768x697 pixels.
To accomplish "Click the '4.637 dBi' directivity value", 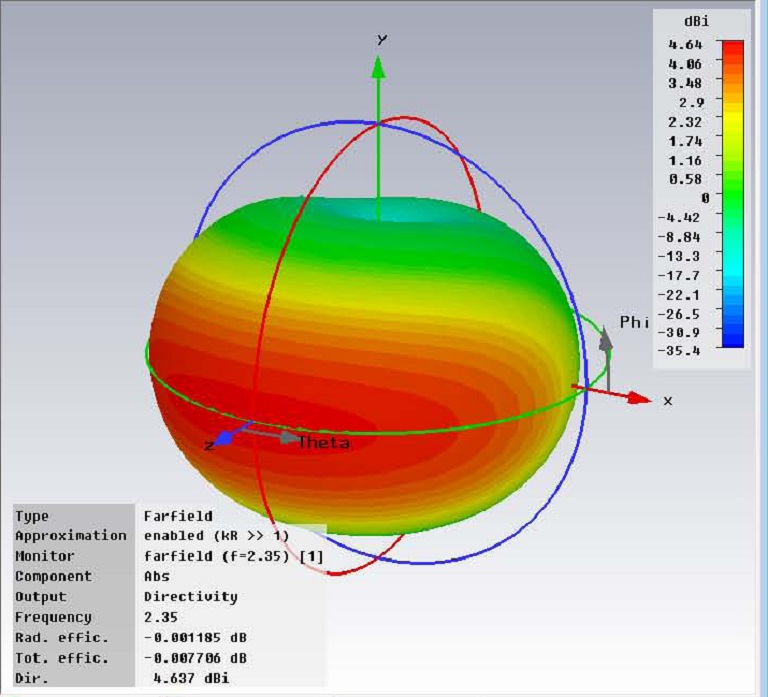I will (x=191, y=678).
